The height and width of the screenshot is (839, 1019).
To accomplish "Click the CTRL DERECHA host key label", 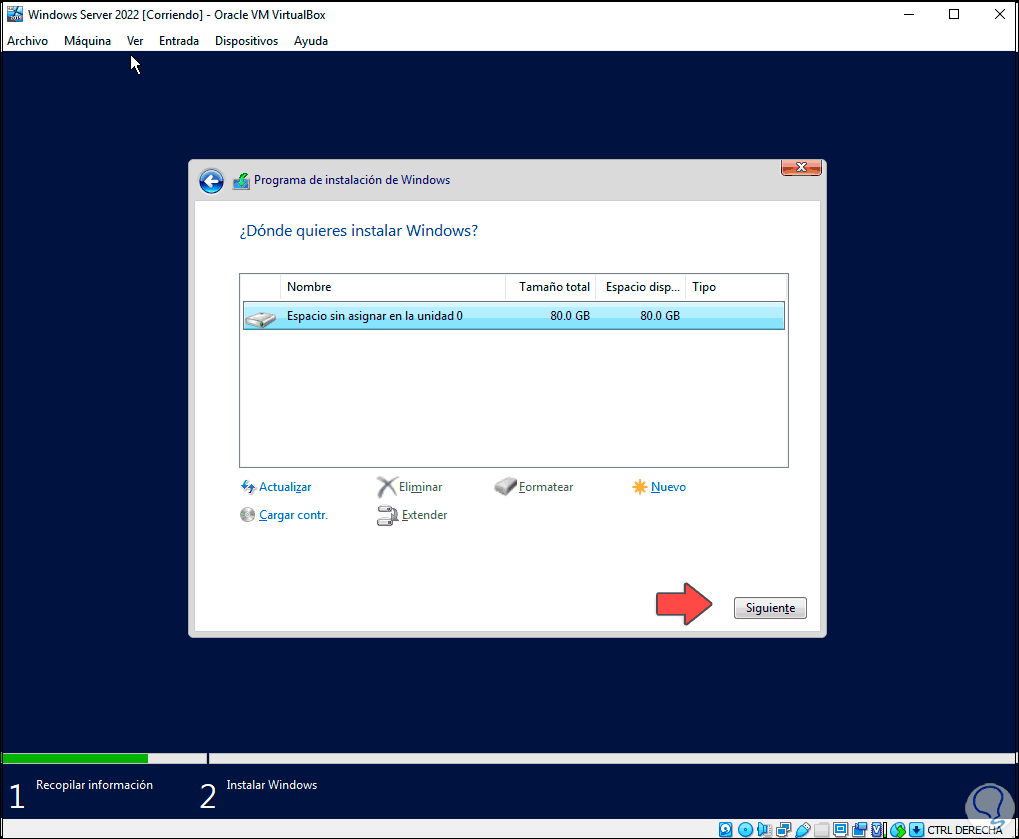I will tap(964, 830).
